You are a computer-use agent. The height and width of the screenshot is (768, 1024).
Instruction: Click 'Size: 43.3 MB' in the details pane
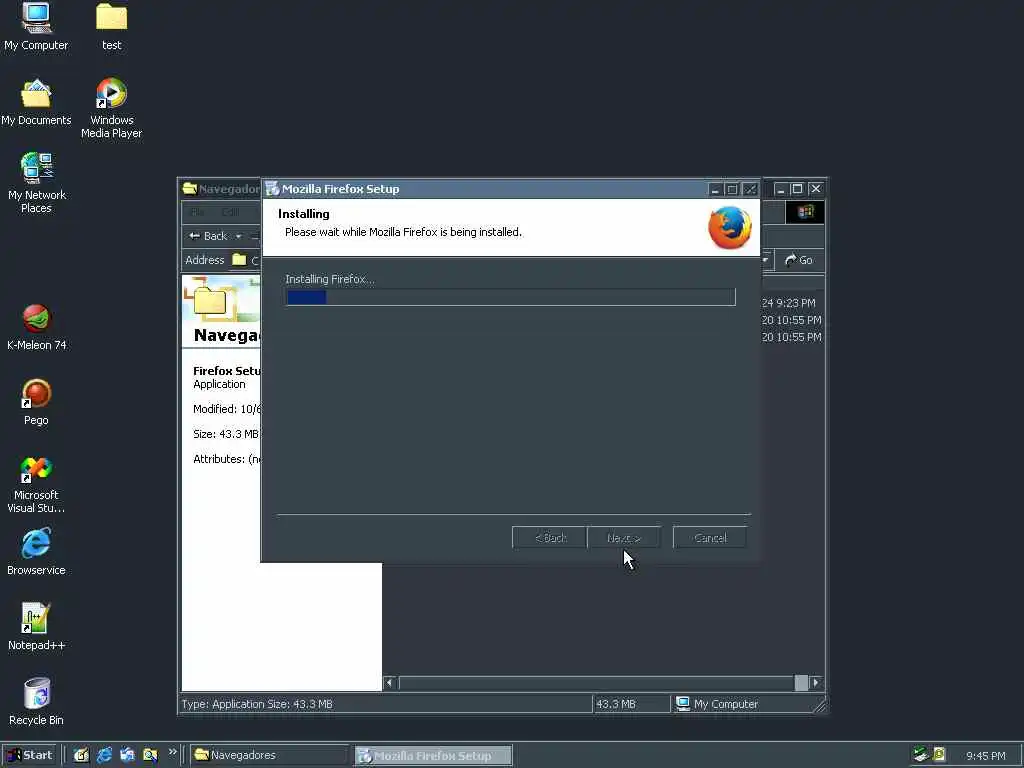coord(226,434)
